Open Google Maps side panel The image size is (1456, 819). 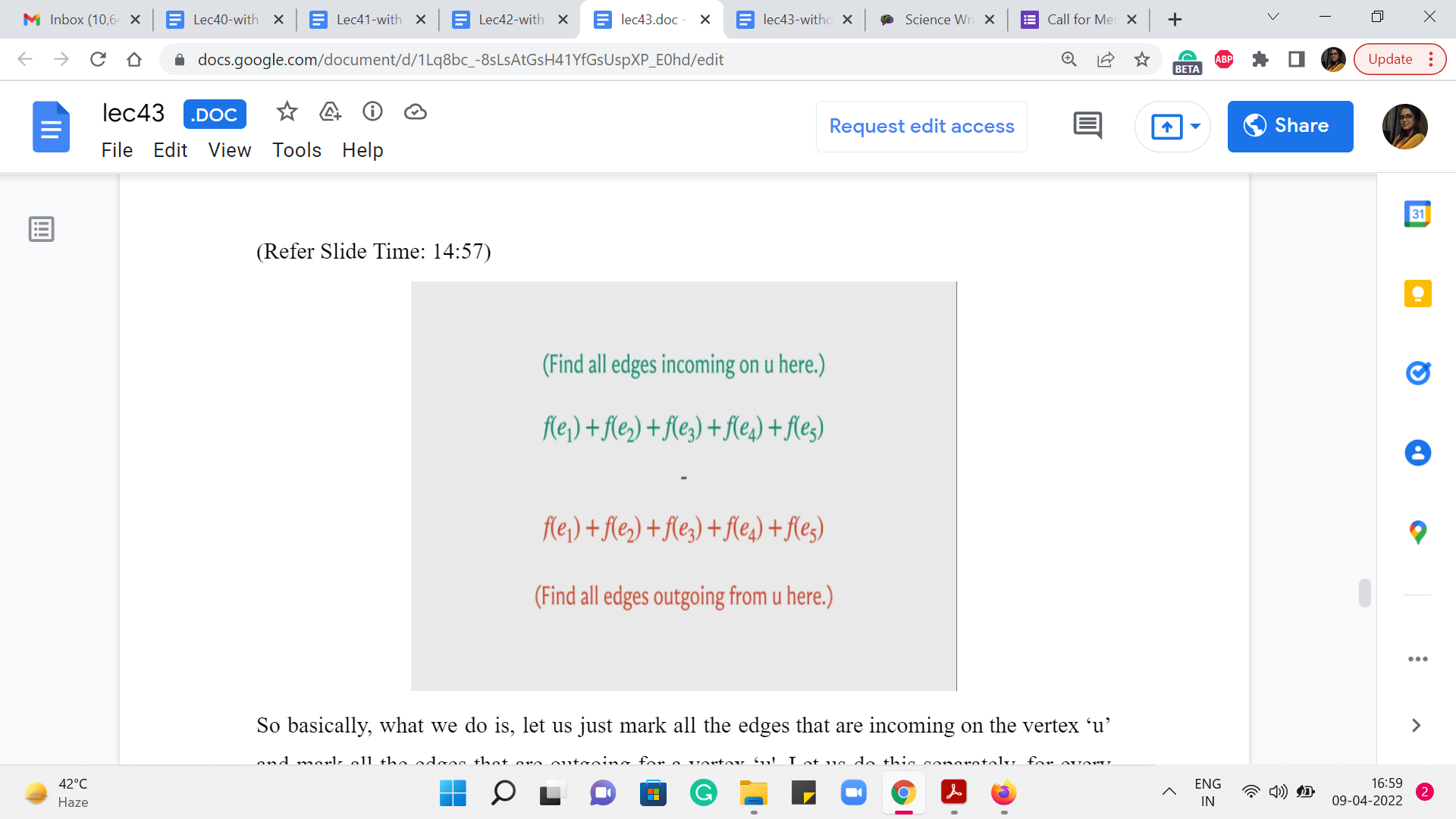(x=1417, y=532)
